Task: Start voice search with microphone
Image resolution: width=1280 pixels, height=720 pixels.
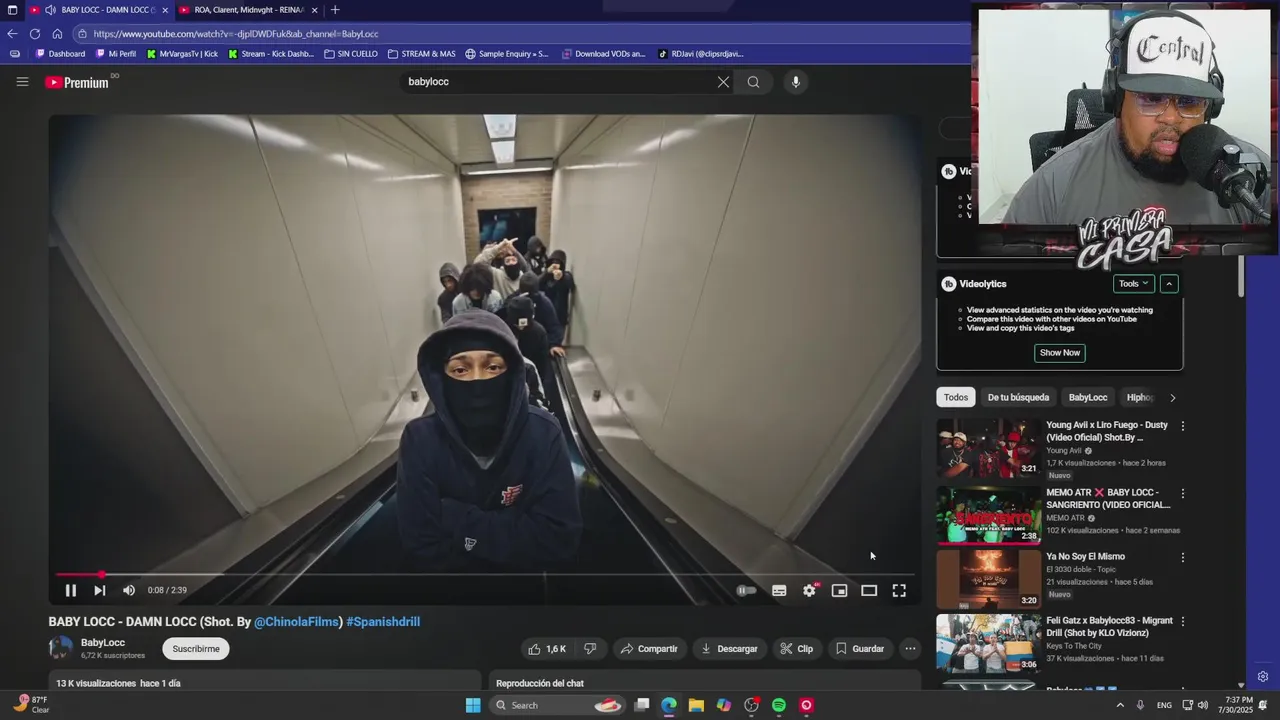Action: pos(796,82)
